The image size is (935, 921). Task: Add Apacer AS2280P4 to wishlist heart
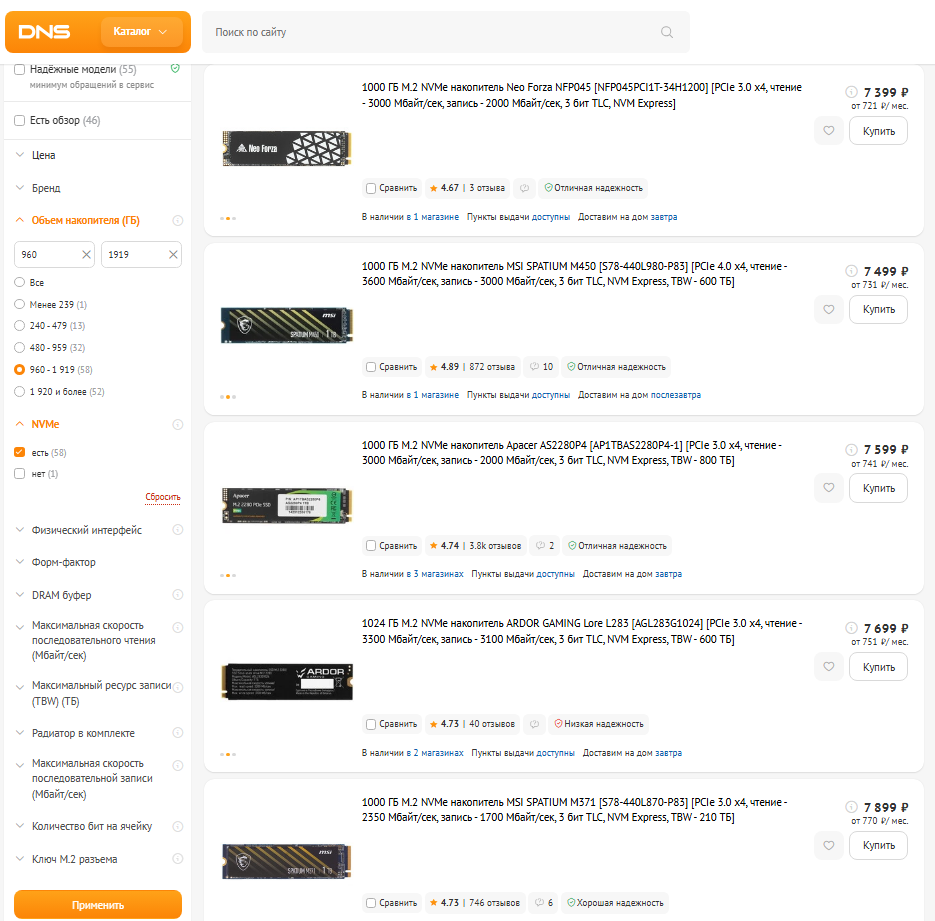point(829,488)
